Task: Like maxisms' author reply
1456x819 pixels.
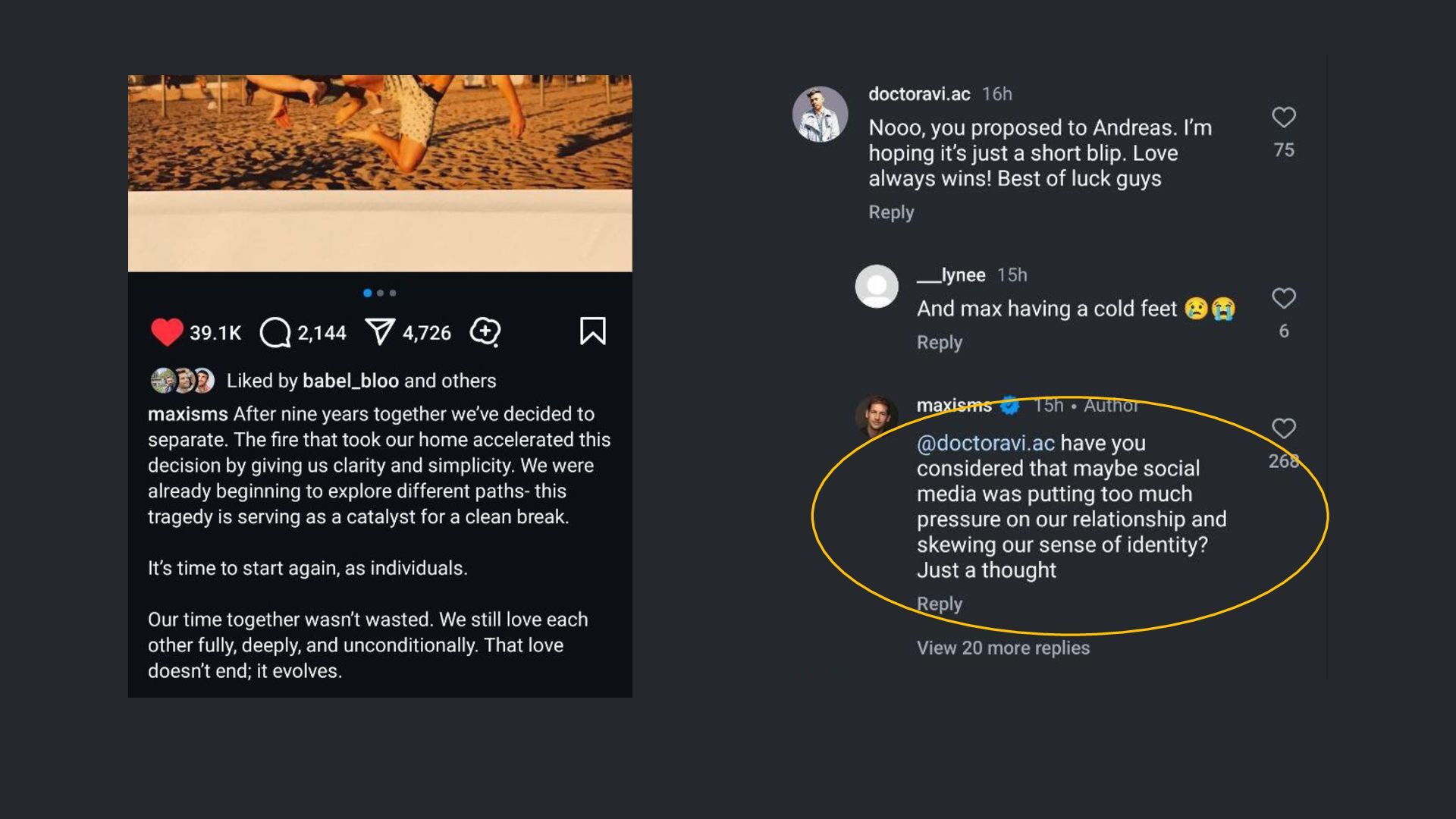Action: point(1283,429)
